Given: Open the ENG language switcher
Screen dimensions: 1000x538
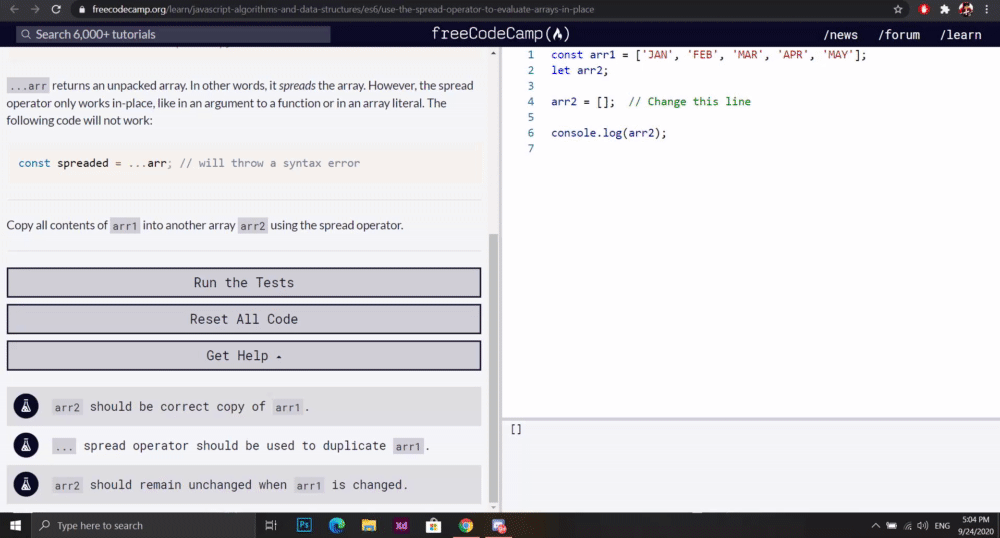Looking at the screenshot, I should click(x=942, y=526).
